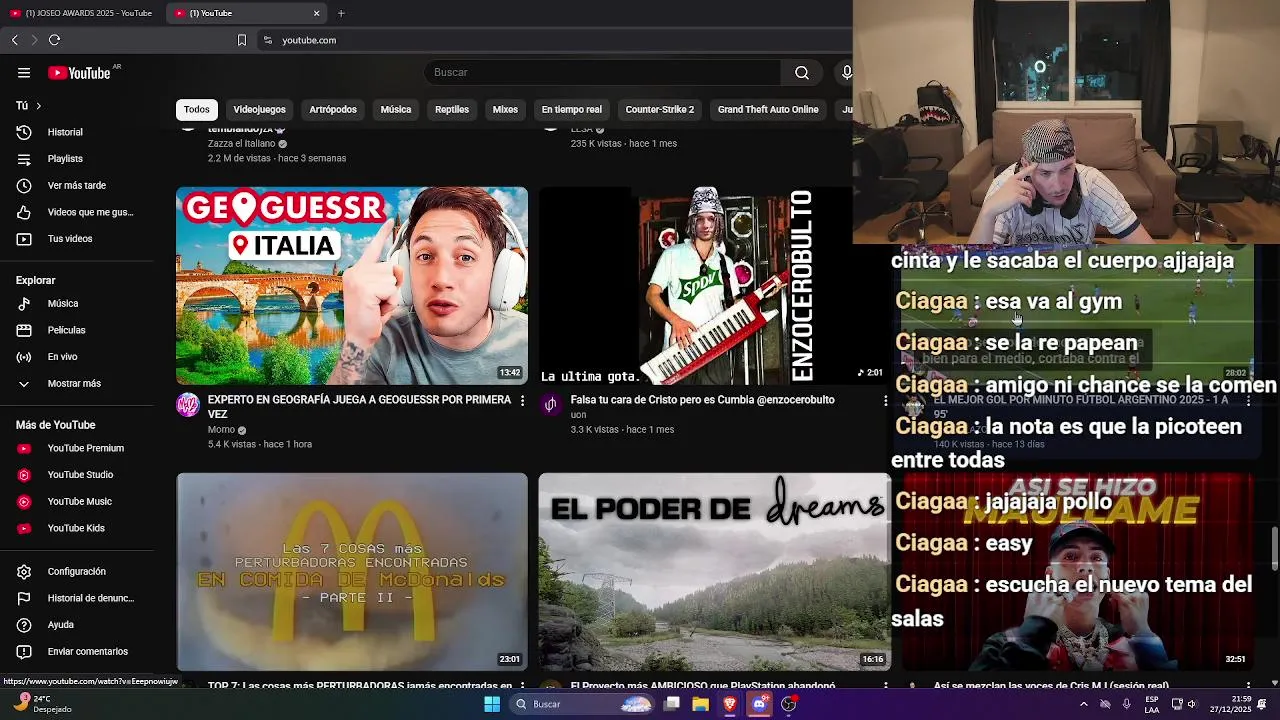Open the McDonalds perturbadoras video thumbnail
1280x720 pixels.
point(352,572)
